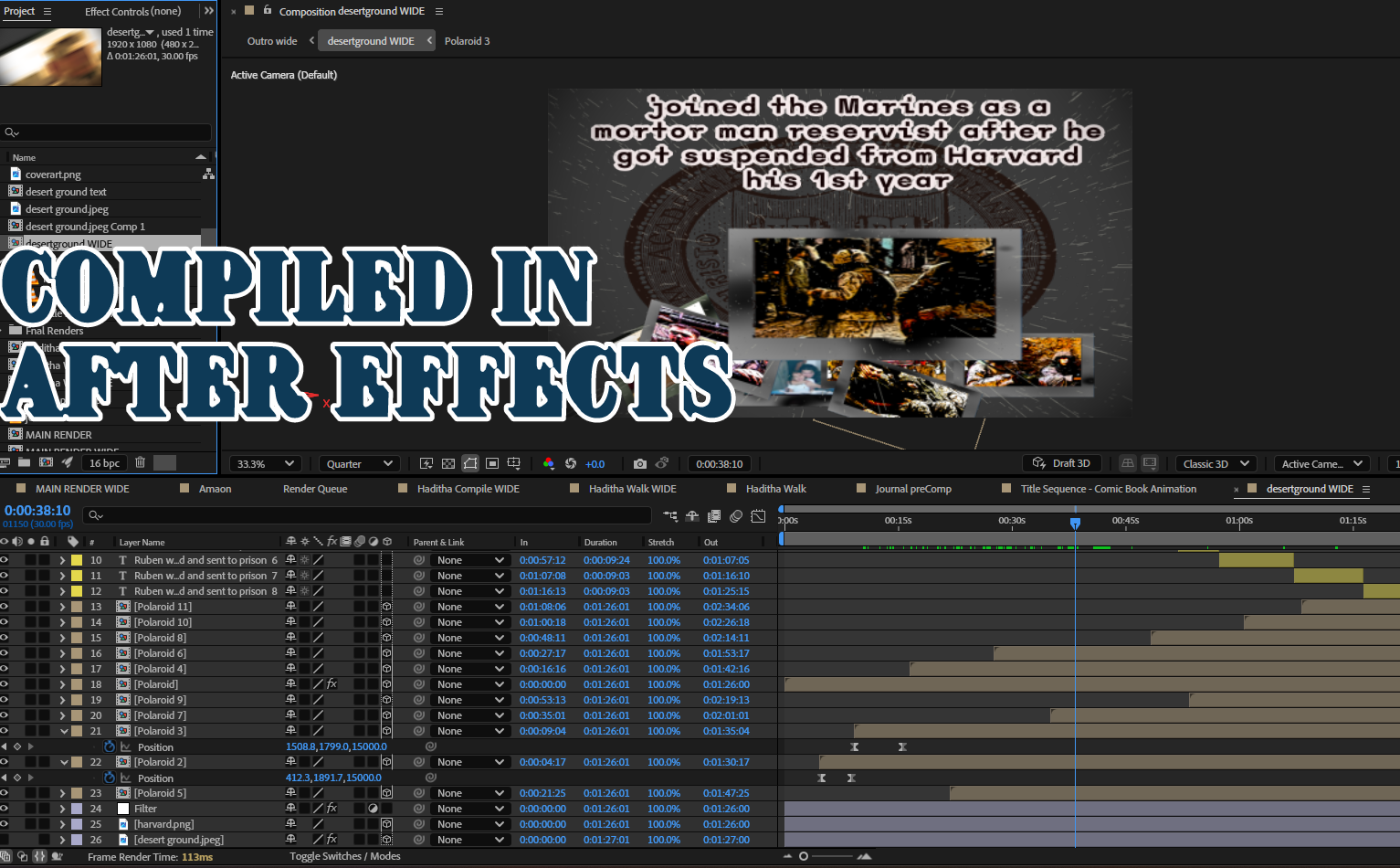Viewport: 1400px width, 868px height.
Task: Toggle mask and shape path visibility
Action: [470, 463]
